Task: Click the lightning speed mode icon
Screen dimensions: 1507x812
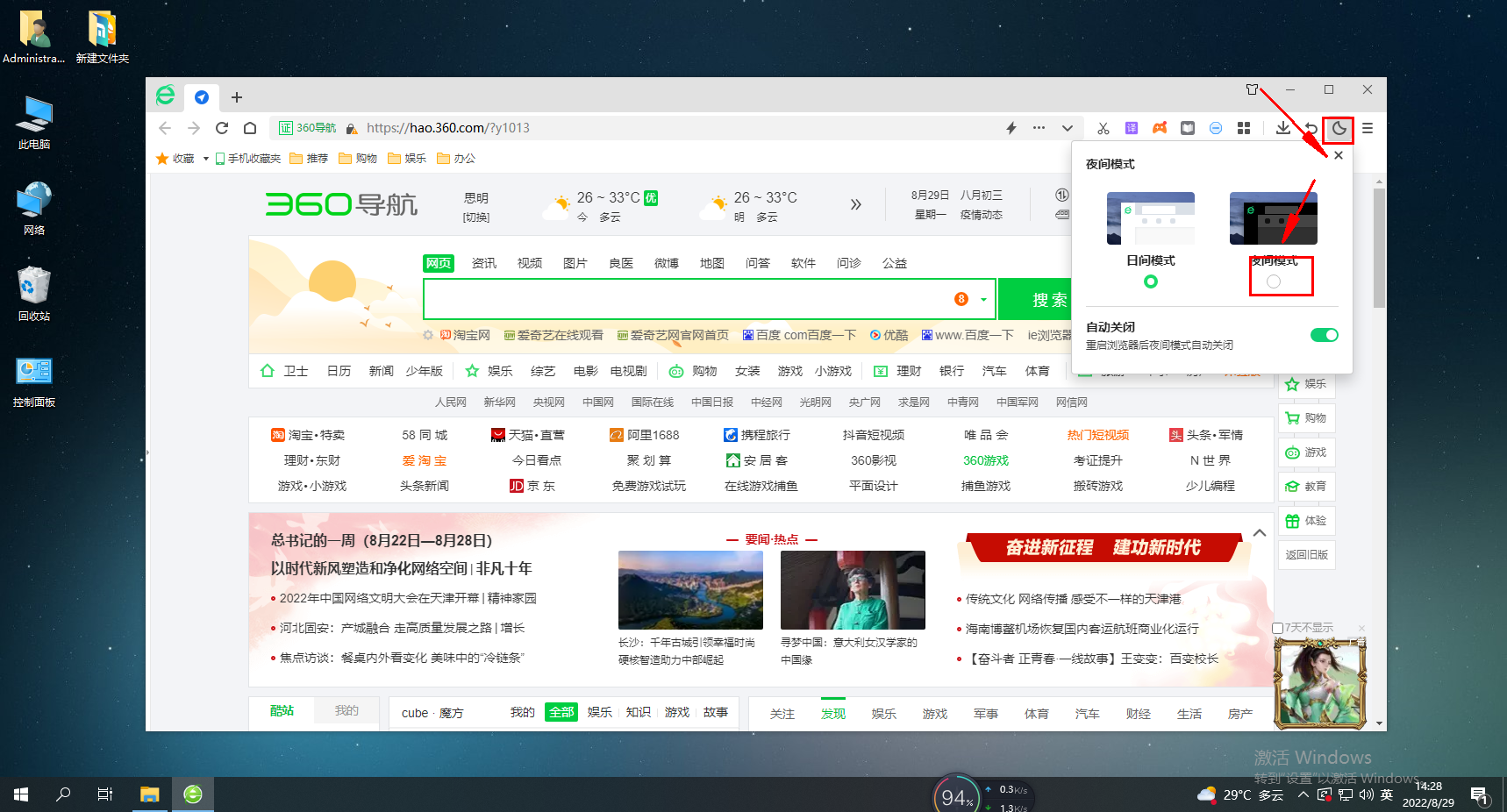Action: click(1011, 128)
